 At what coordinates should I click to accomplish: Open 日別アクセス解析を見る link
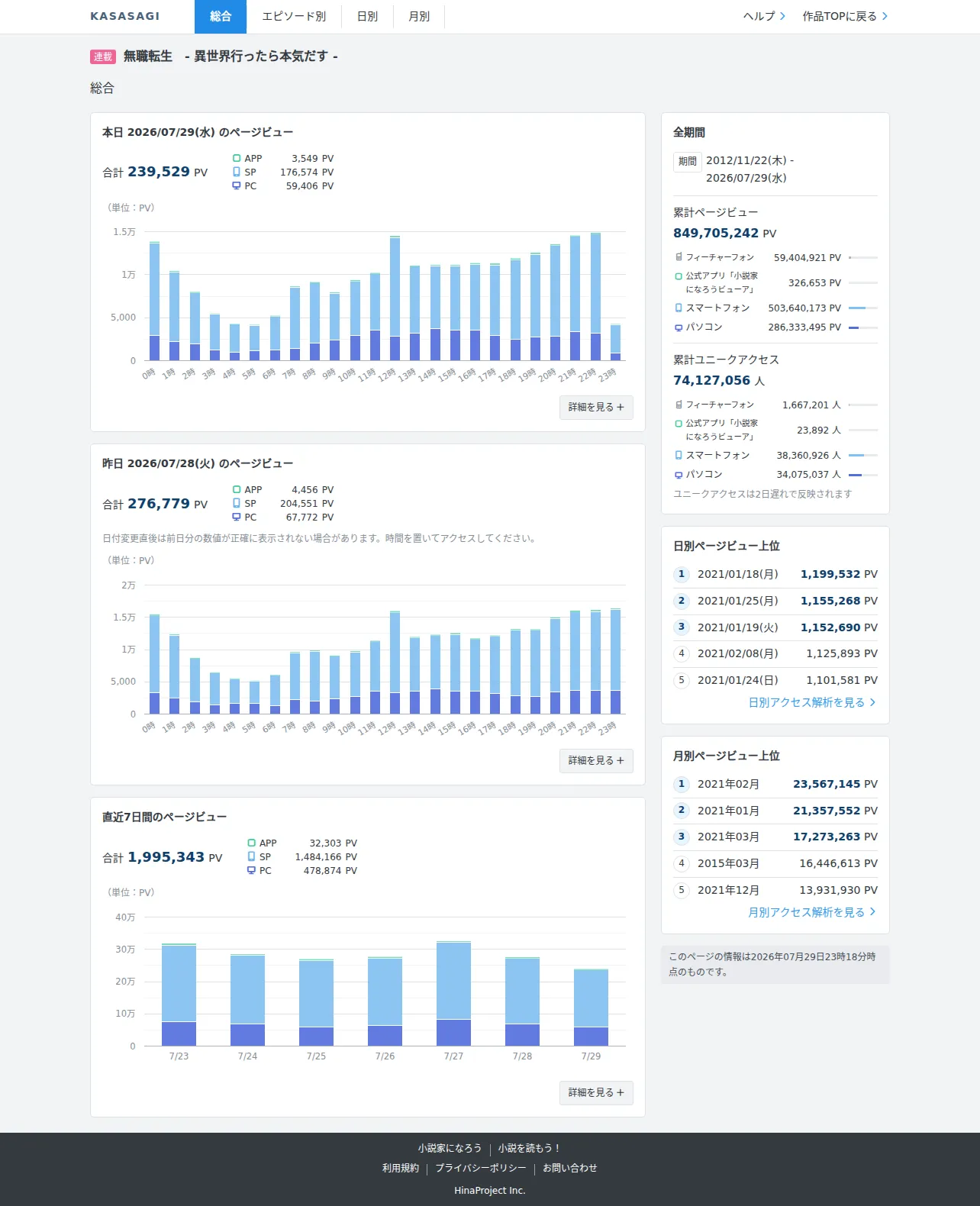(x=812, y=702)
